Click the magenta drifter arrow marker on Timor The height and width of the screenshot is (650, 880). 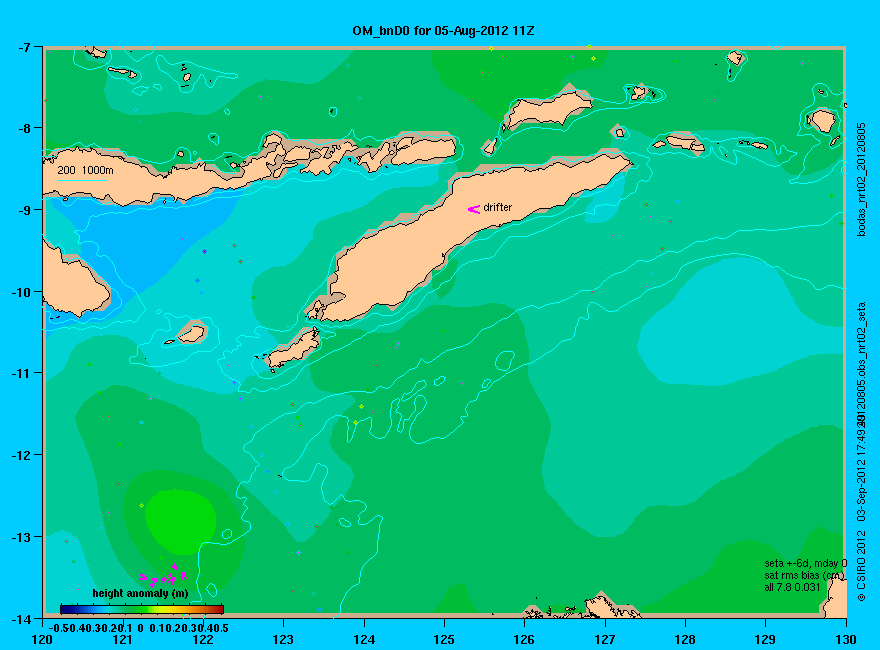tap(474, 209)
